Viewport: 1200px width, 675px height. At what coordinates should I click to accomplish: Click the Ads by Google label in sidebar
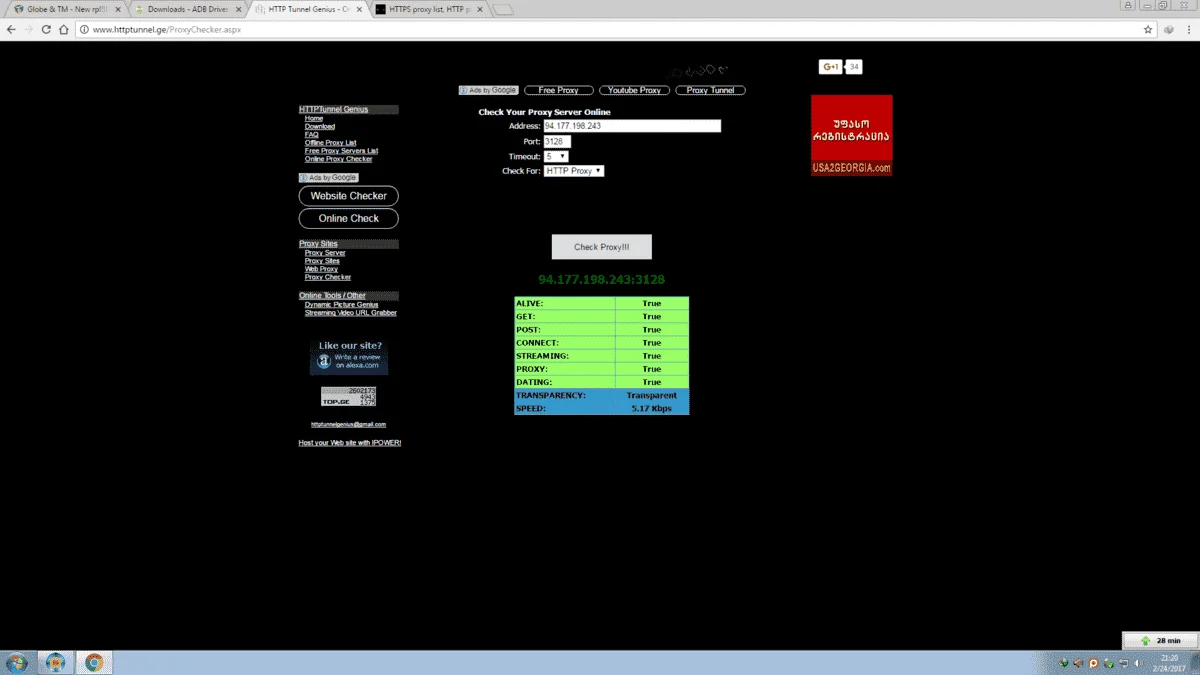click(328, 177)
